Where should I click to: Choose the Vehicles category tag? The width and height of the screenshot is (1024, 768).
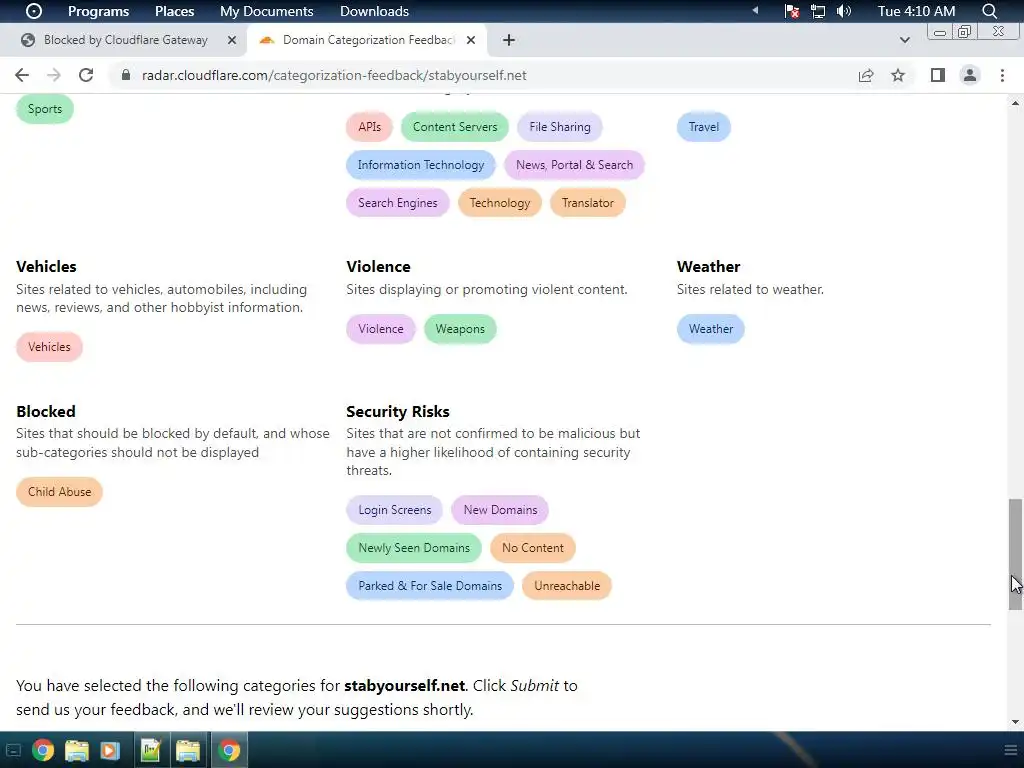point(50,347)
